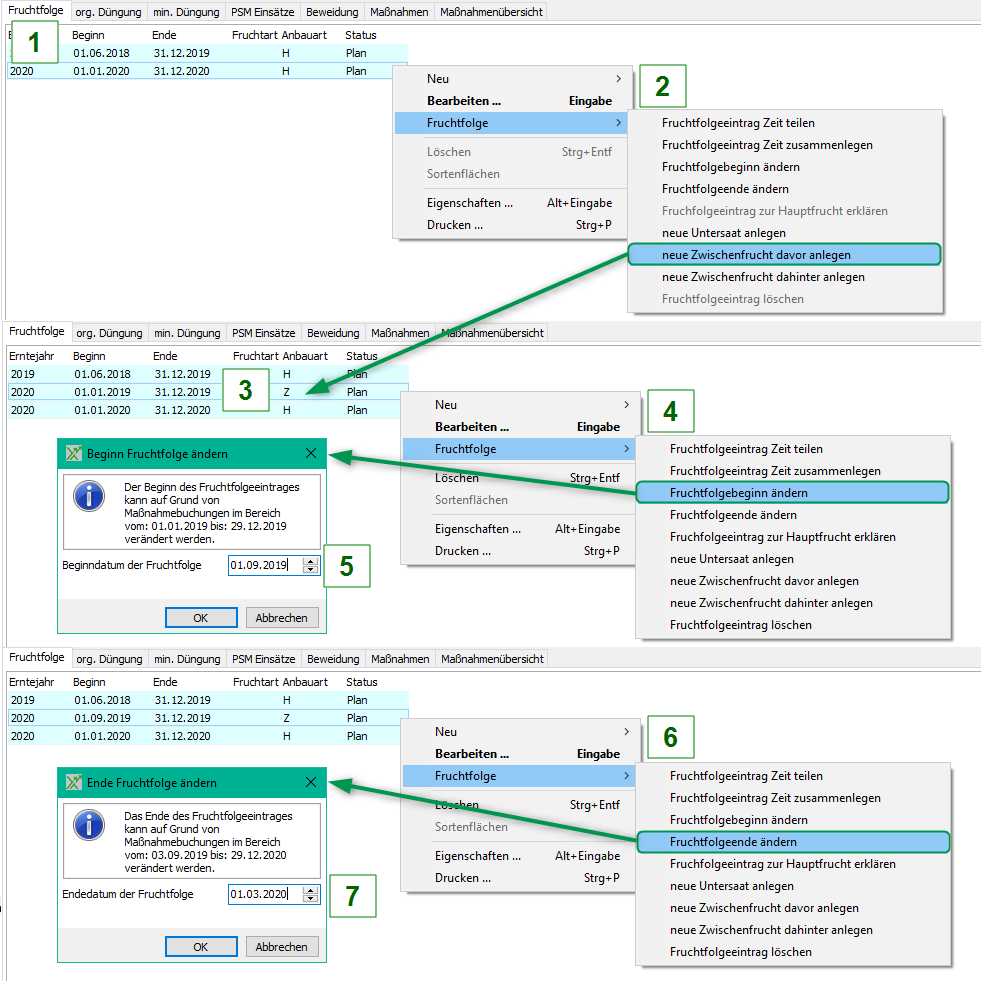
Task: Click info icon in Beginn Fruchtfolge ändern dialog
Action: pyautogui.click(x=91, y=497)
